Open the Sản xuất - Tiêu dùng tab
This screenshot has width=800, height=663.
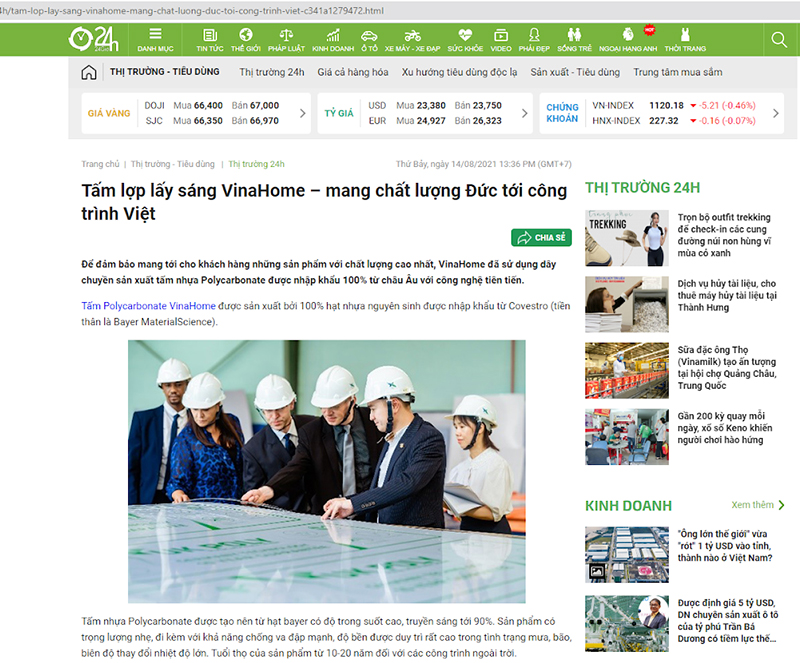pos(575,72)
